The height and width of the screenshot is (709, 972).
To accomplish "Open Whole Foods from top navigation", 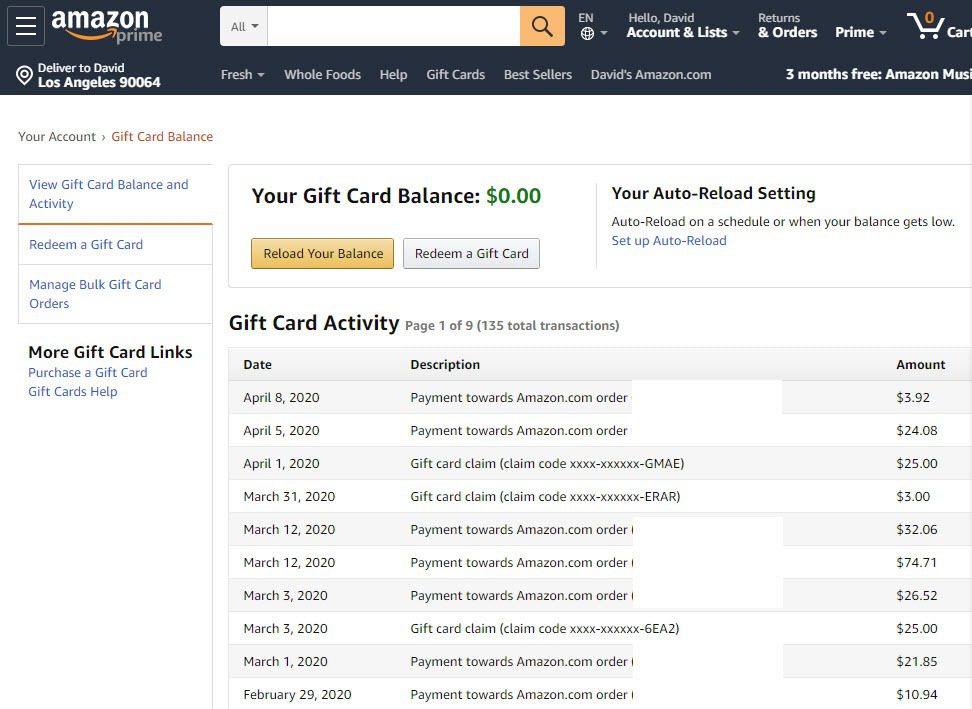I will pos(322,74).
